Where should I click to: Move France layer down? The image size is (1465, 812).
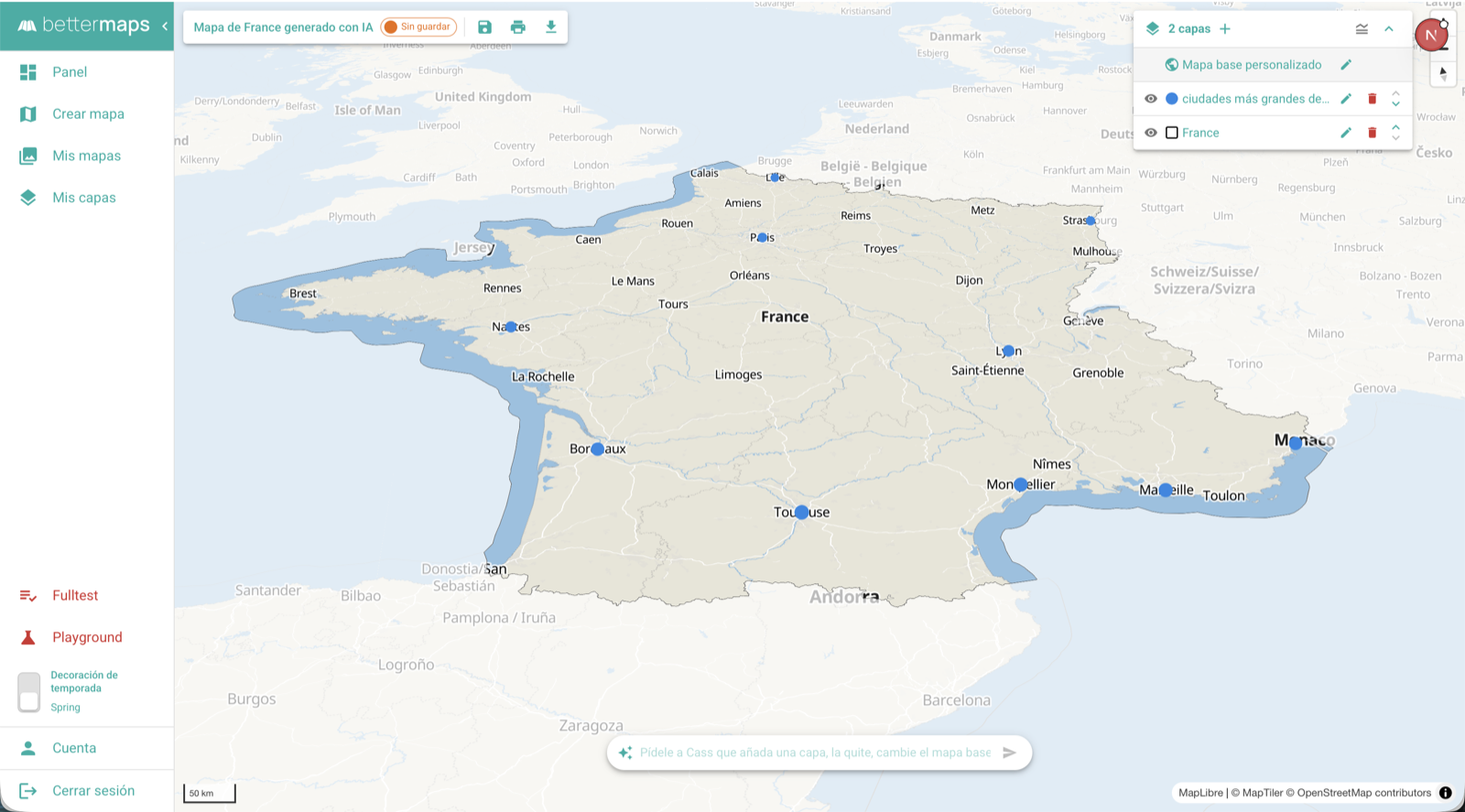[1395, 137]
